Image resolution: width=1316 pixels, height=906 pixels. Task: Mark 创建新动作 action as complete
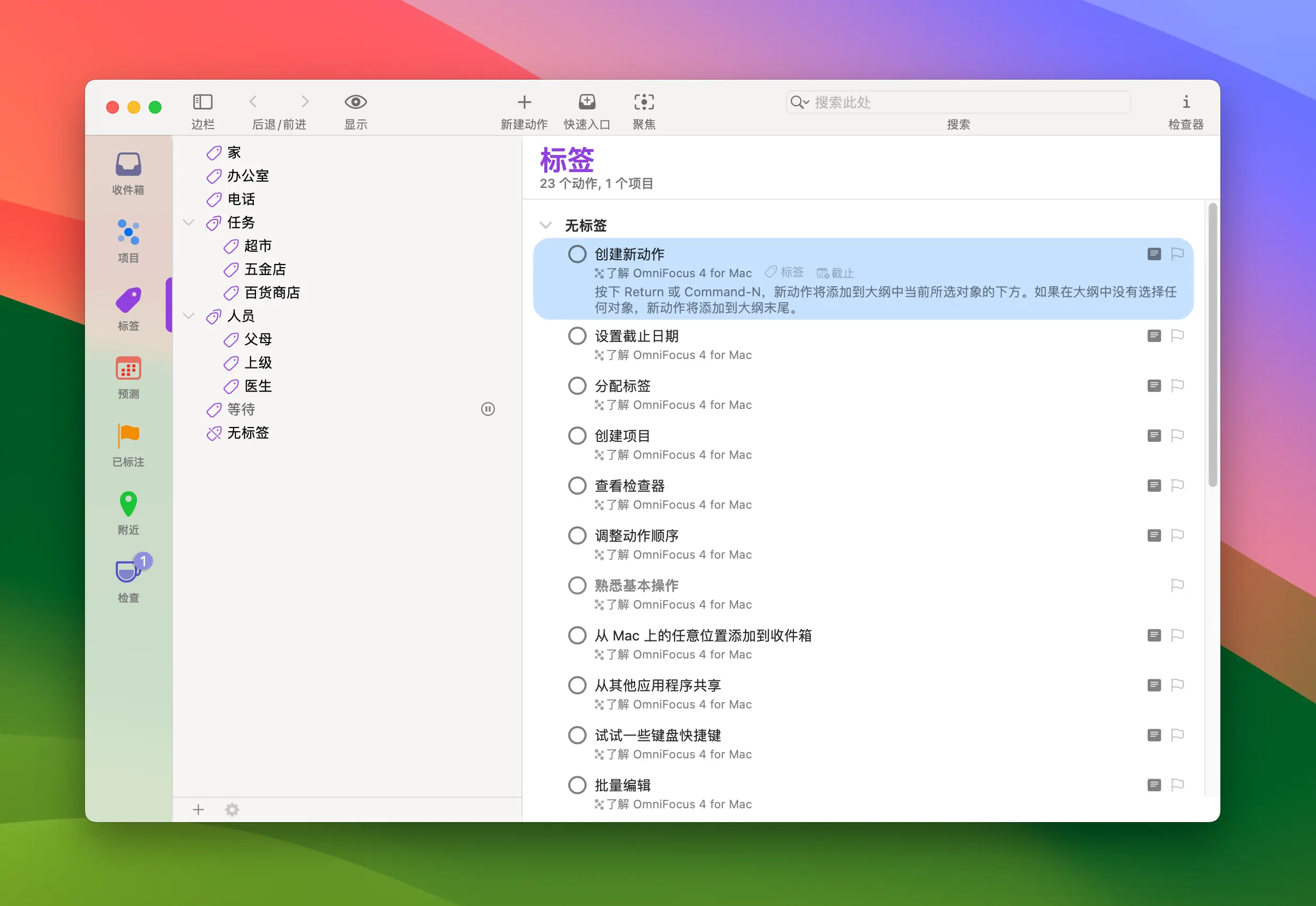tap(577, 254)
